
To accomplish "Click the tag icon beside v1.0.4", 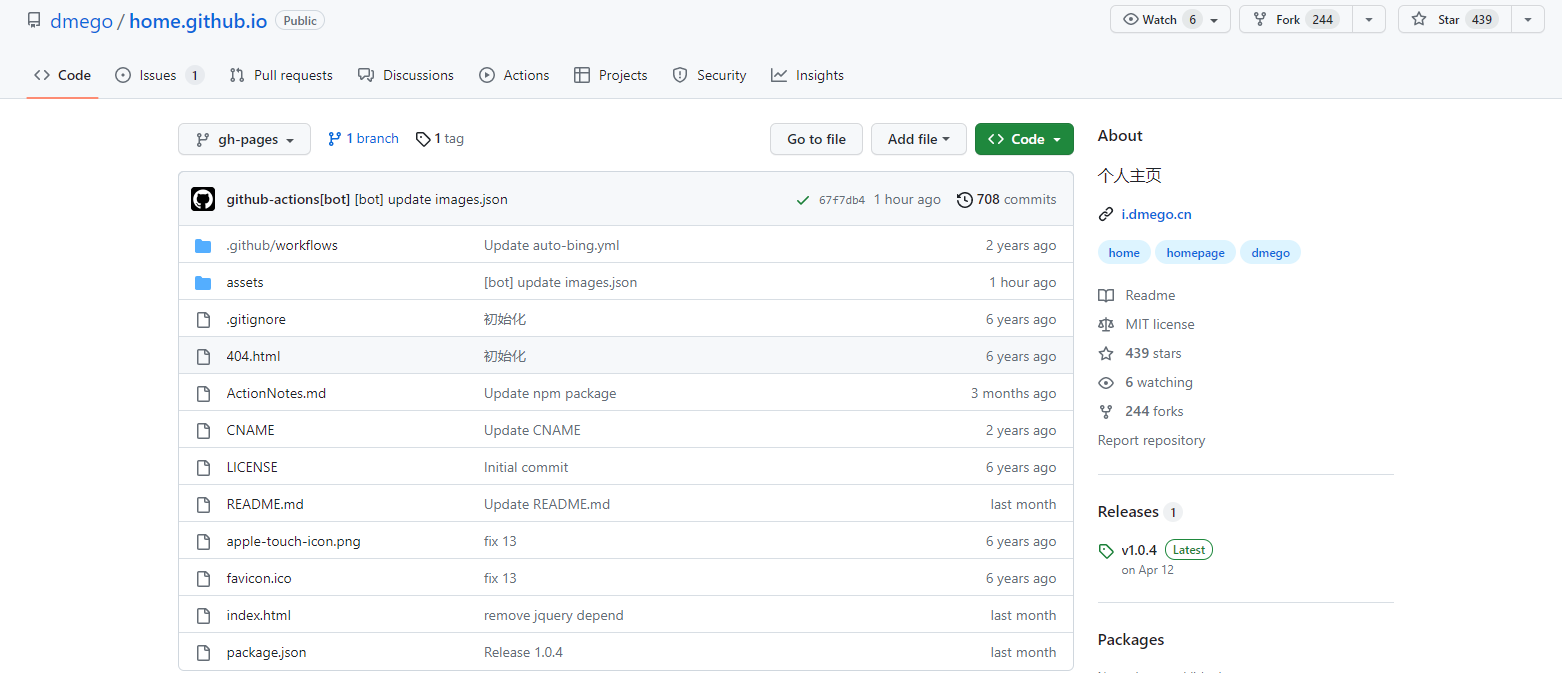I will tap(1106, 551).
